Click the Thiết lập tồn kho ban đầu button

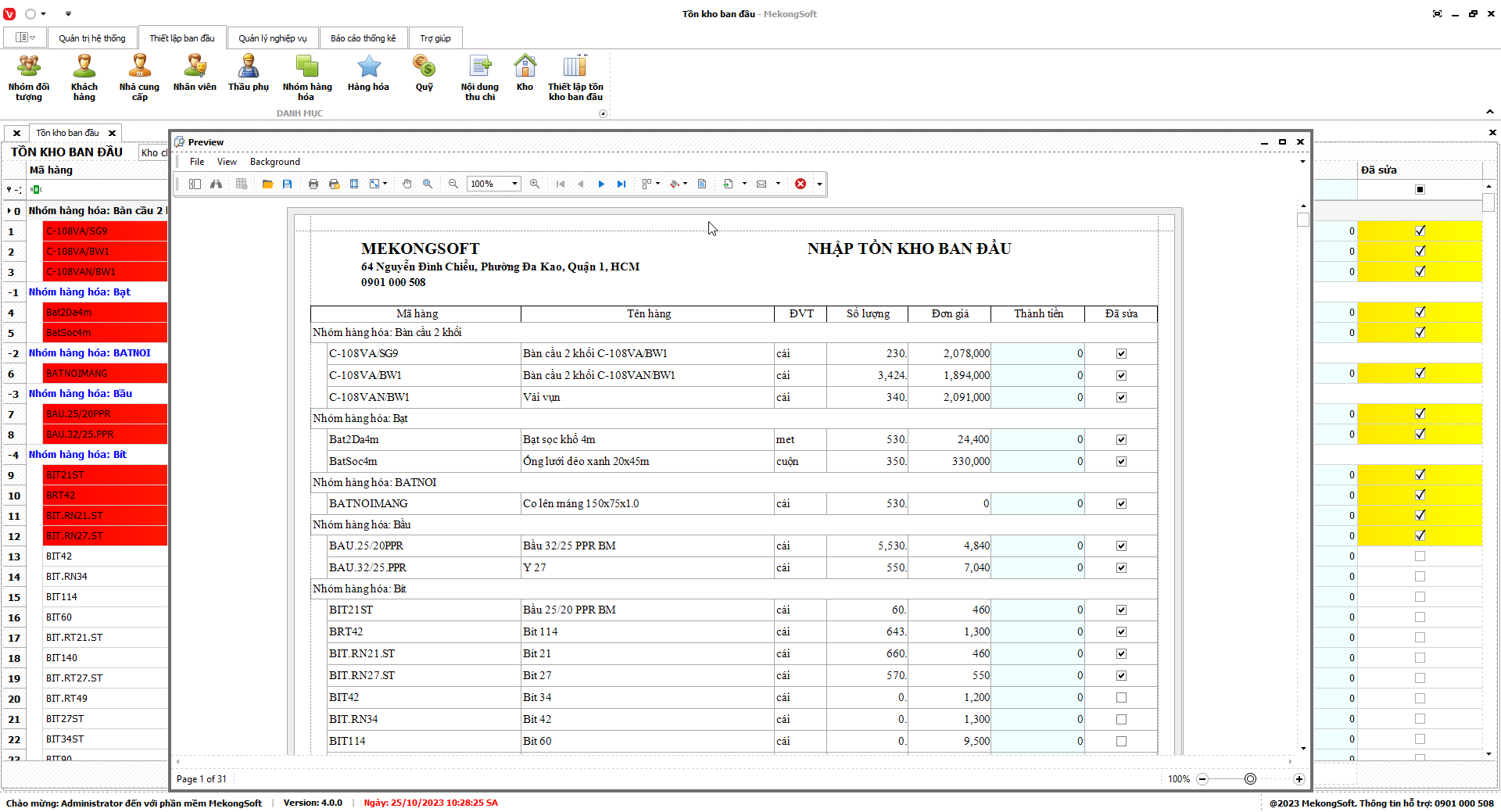[575, 75]
